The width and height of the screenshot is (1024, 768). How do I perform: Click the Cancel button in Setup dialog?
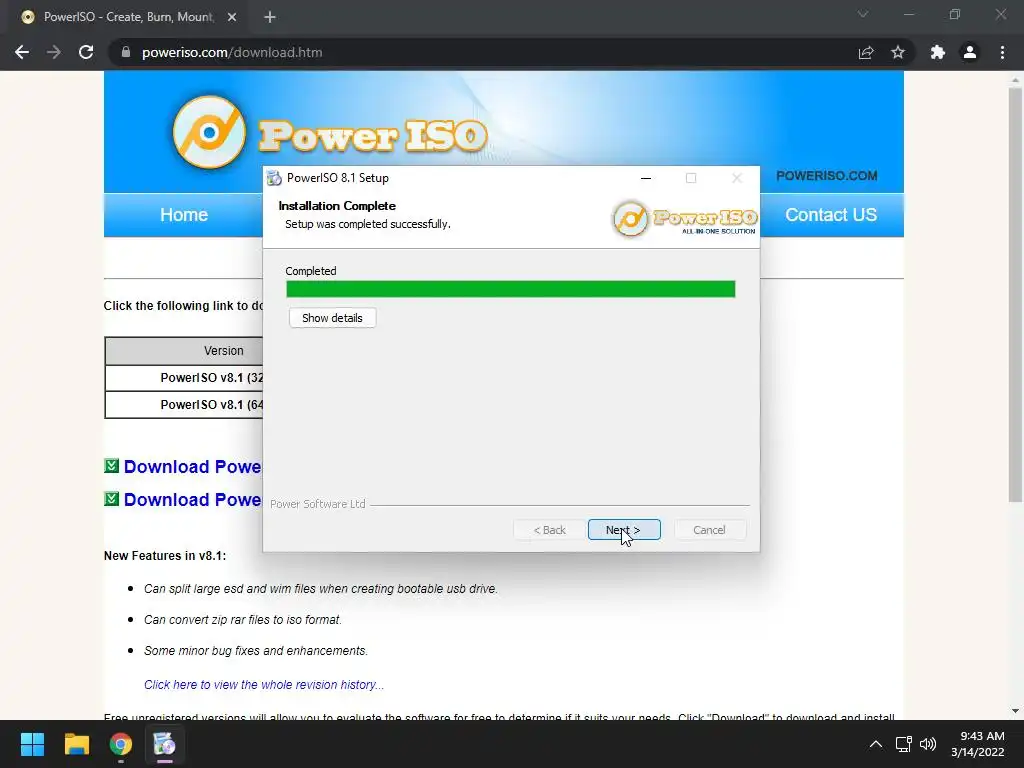pyautogui.click(x=709, y=530)
